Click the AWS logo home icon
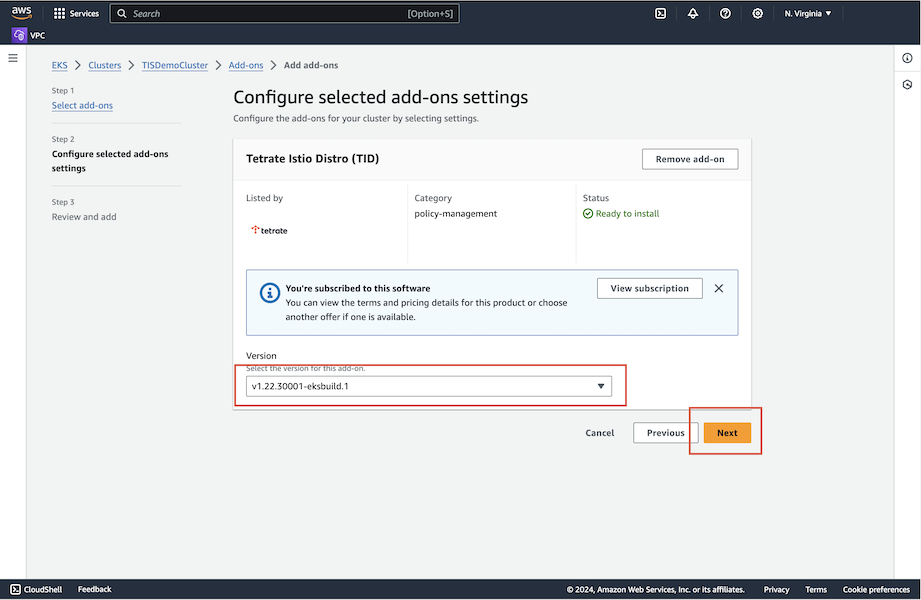Image resolution: width=921 pixels, height=600 pixels. (22, 13)
